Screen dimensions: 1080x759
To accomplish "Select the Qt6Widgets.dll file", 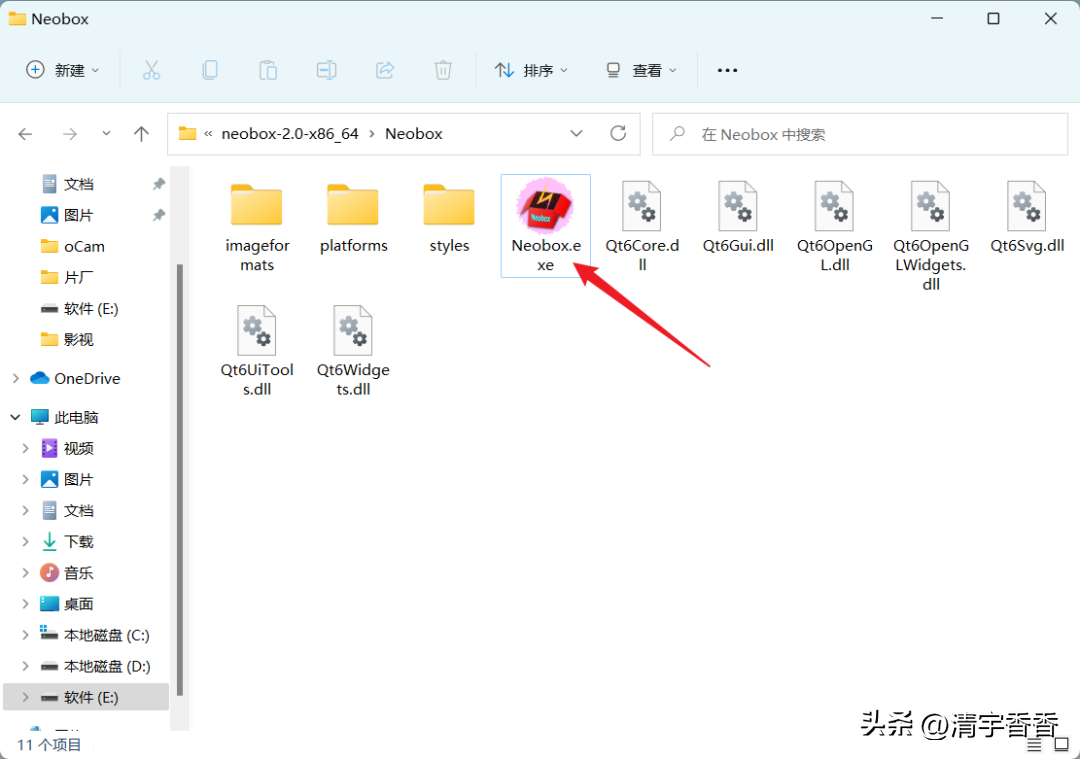I will [353, 351].
